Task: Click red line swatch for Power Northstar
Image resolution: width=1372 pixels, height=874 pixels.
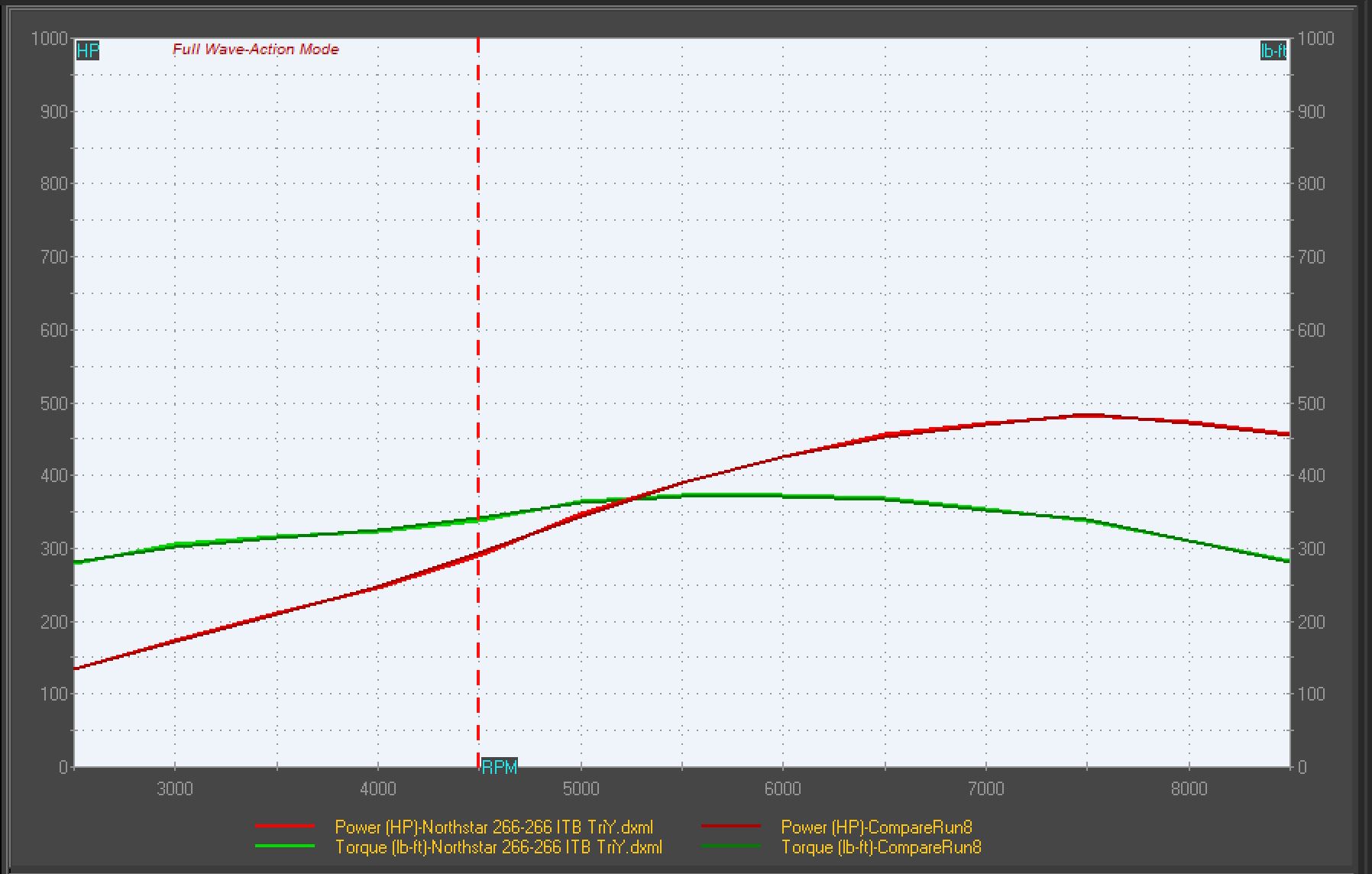Action: [x=285, y=827]
